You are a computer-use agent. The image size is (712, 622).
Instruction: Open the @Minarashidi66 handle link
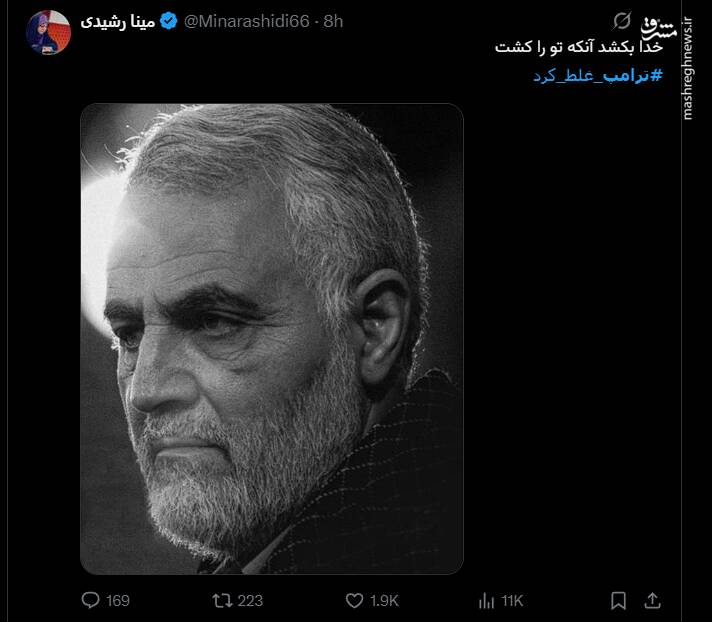pyautogui.click(x=244, y=21)
